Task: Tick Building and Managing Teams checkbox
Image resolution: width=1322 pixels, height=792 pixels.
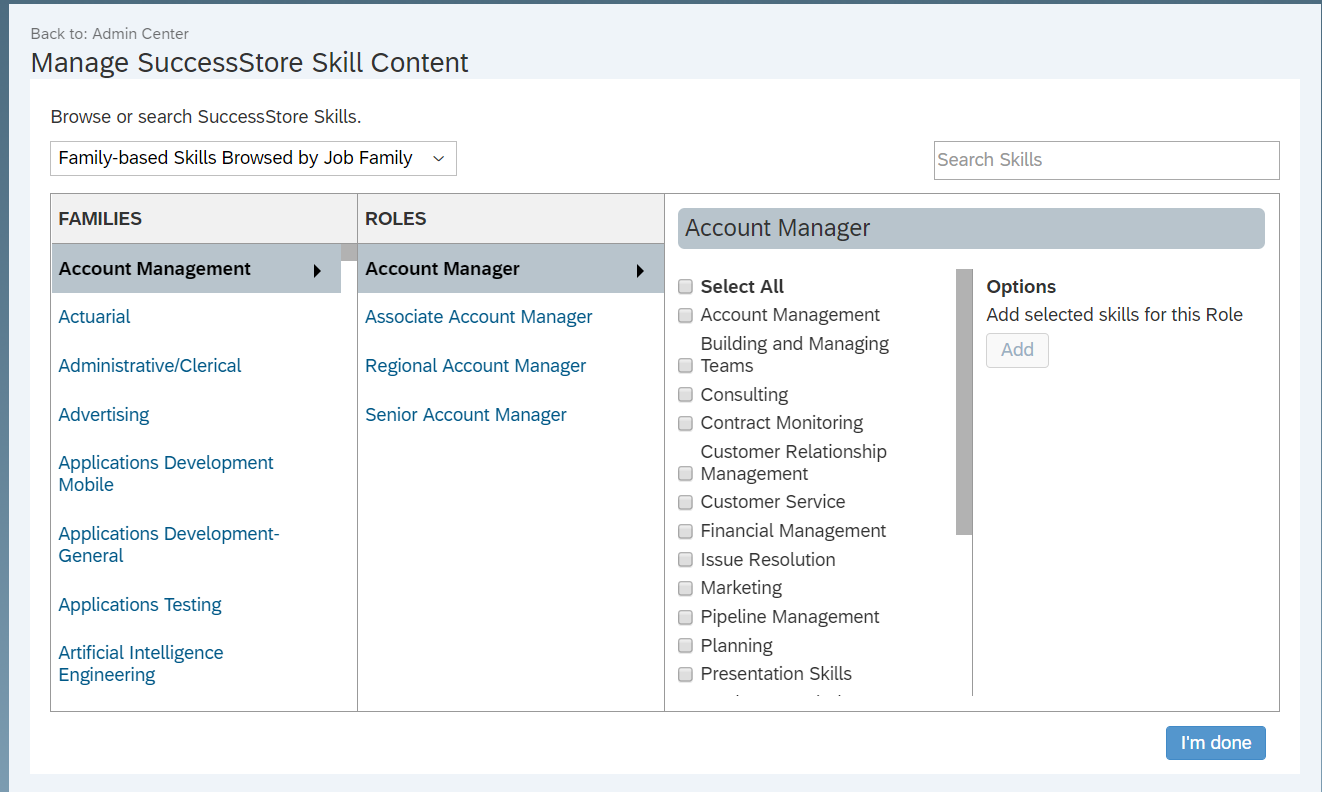Action: click(x=685, y=366)
